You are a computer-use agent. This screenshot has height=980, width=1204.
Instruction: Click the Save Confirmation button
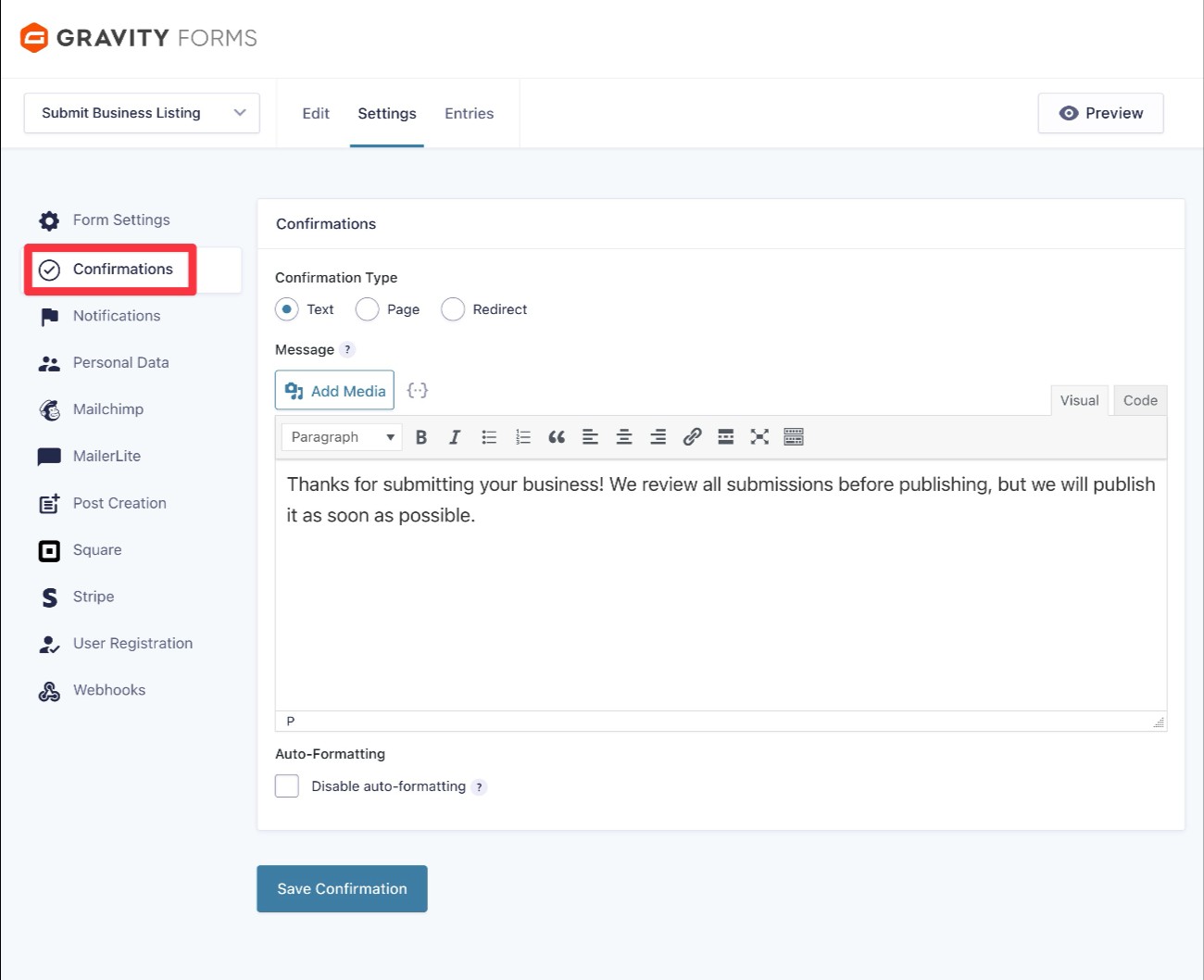(x=342, y=888)
